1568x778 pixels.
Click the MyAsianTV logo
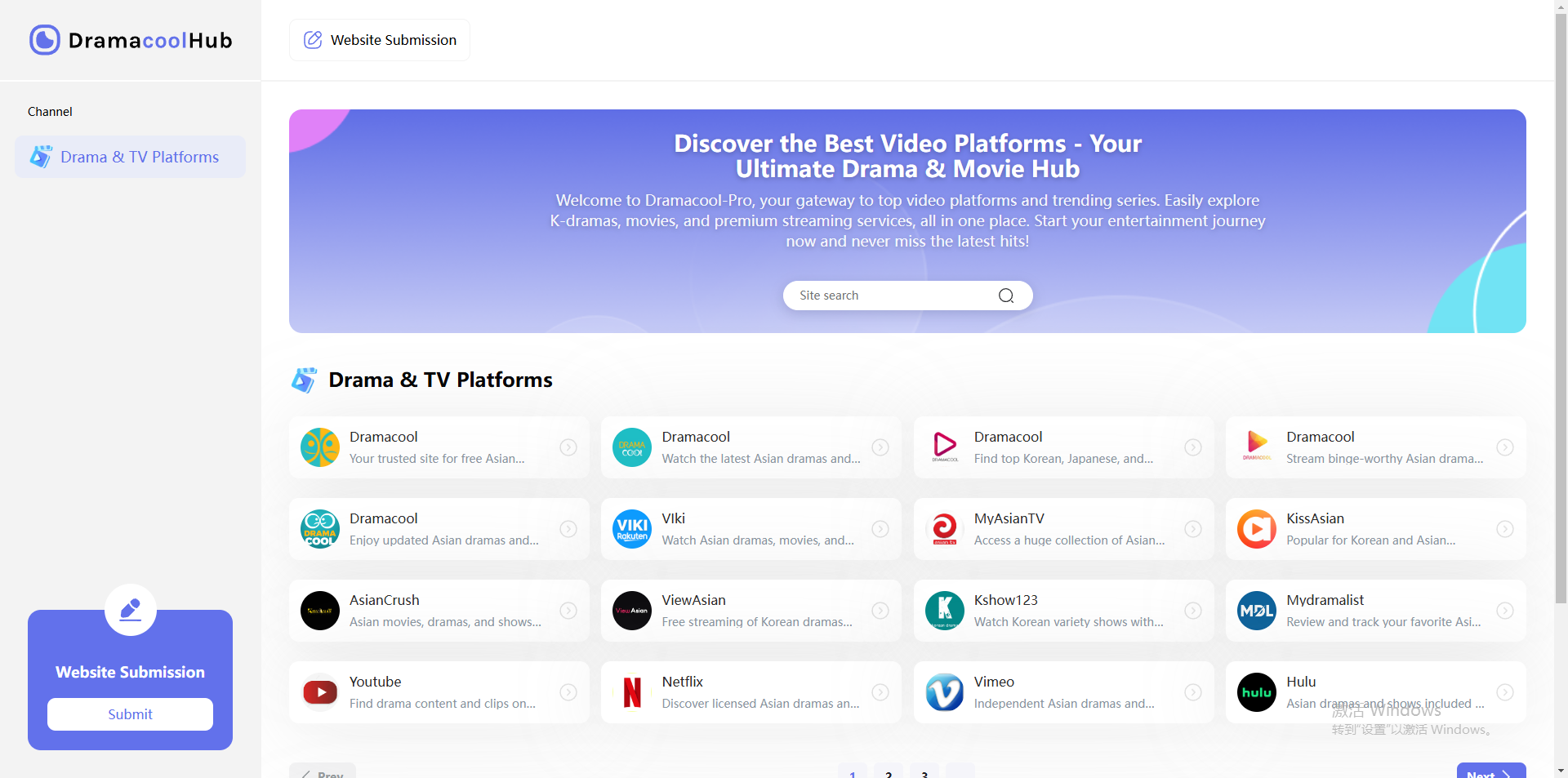click(945, 529)
